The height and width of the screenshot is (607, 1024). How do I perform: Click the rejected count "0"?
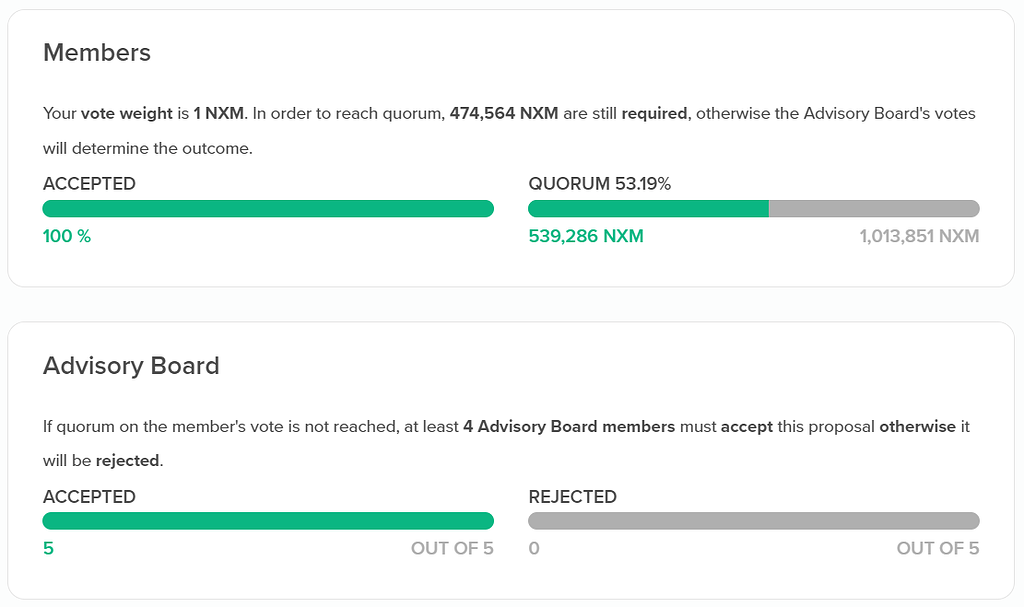point(534,549)
